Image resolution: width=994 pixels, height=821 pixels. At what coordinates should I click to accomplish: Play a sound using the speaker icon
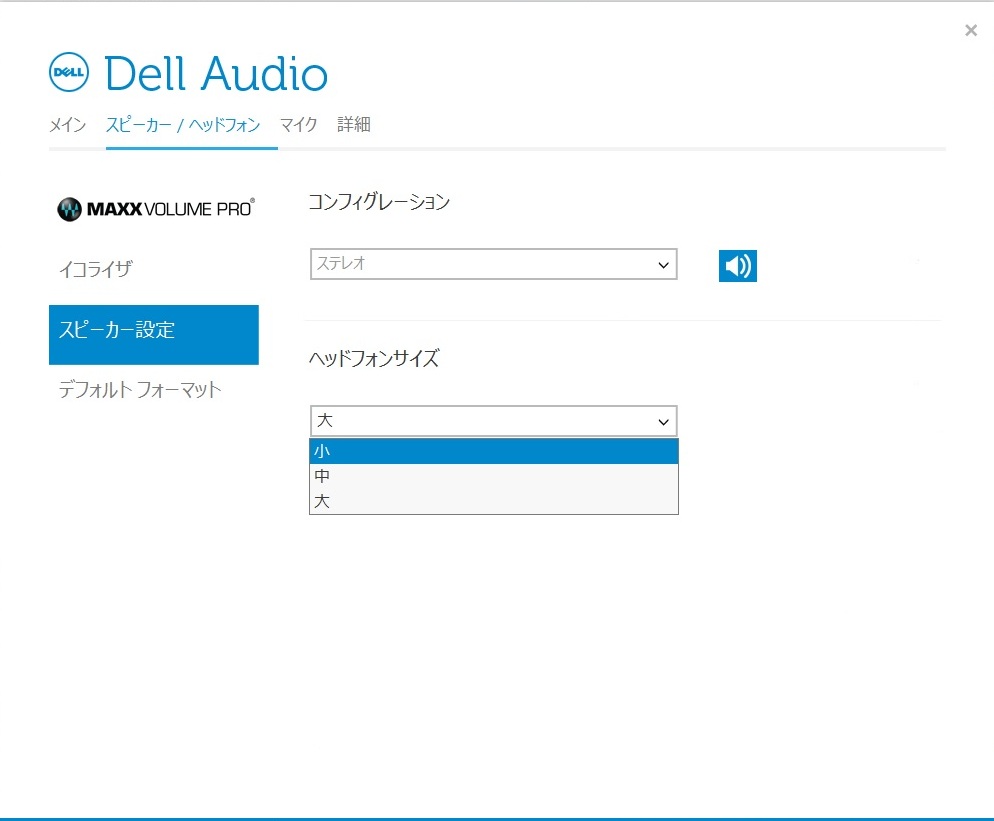click(737, 265)
